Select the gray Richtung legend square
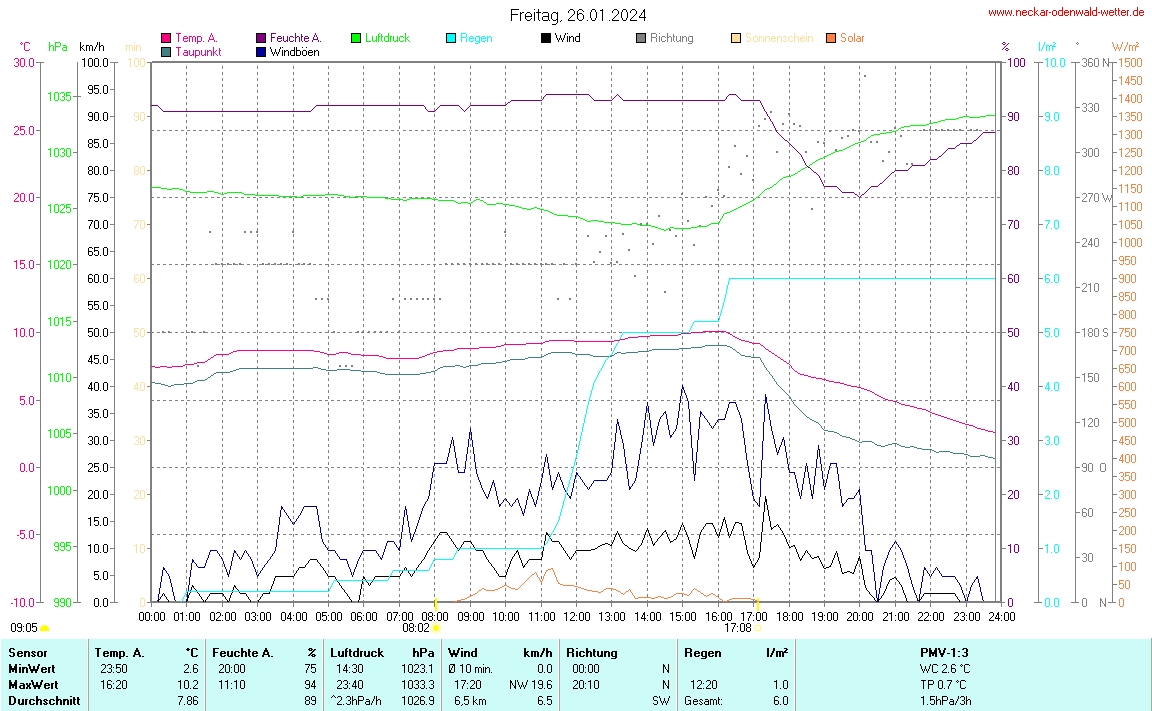The height and width of the screenshot is (711, 1152). pyautogui.click(x=641, y=38)
